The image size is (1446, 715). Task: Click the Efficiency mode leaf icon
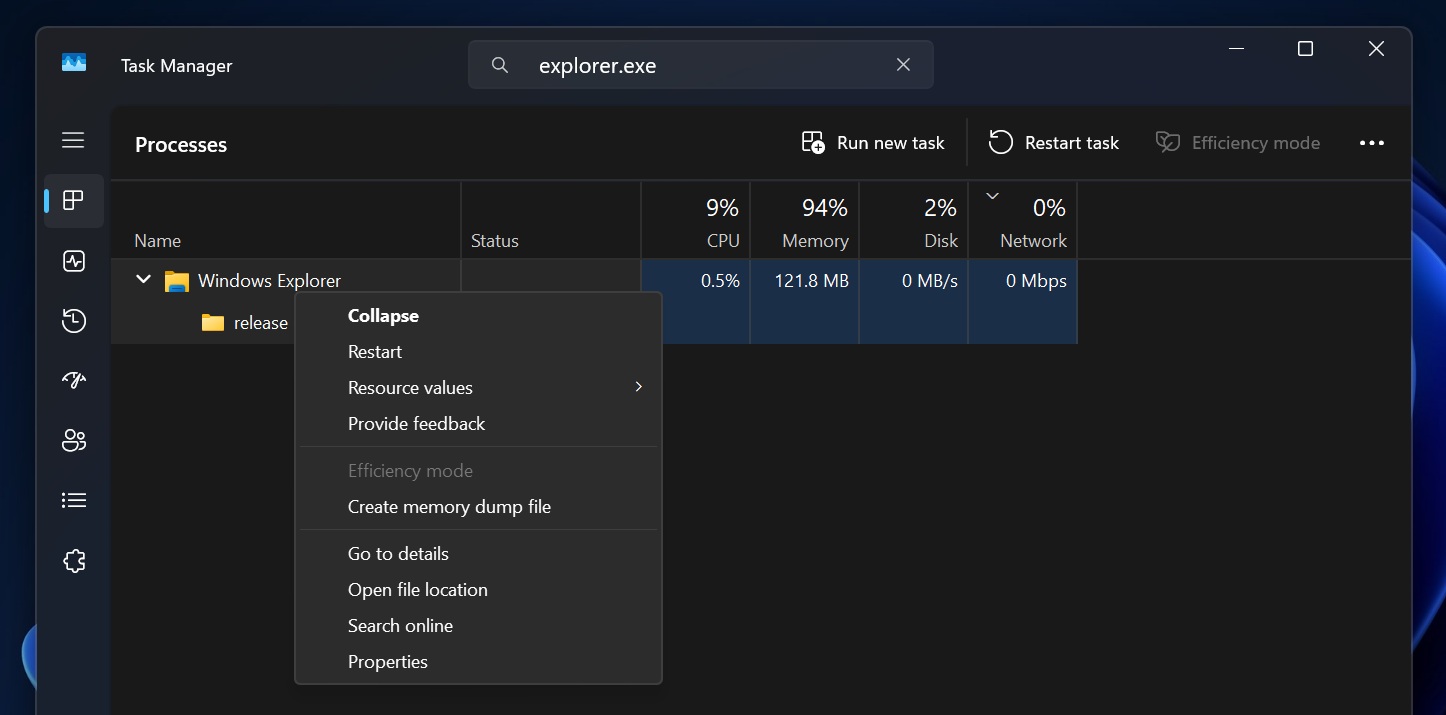tap(1166, 142)
